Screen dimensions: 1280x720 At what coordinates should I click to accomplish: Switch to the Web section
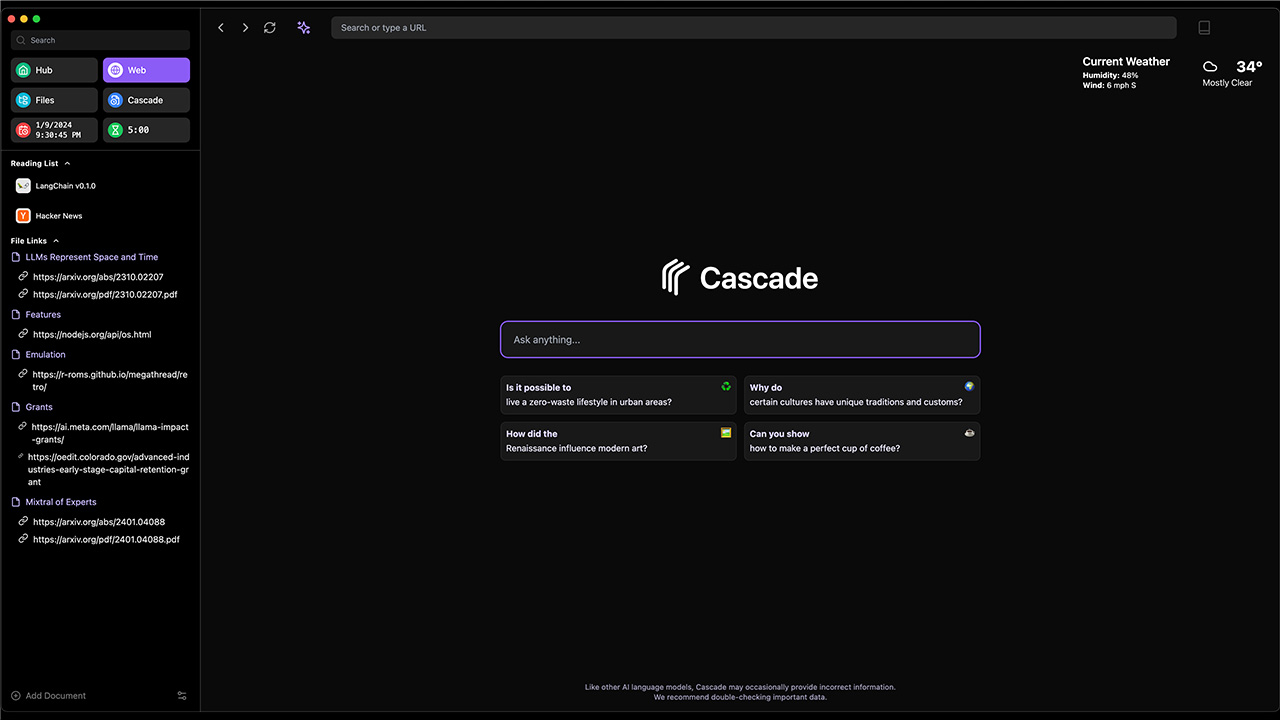click(146, 70)
